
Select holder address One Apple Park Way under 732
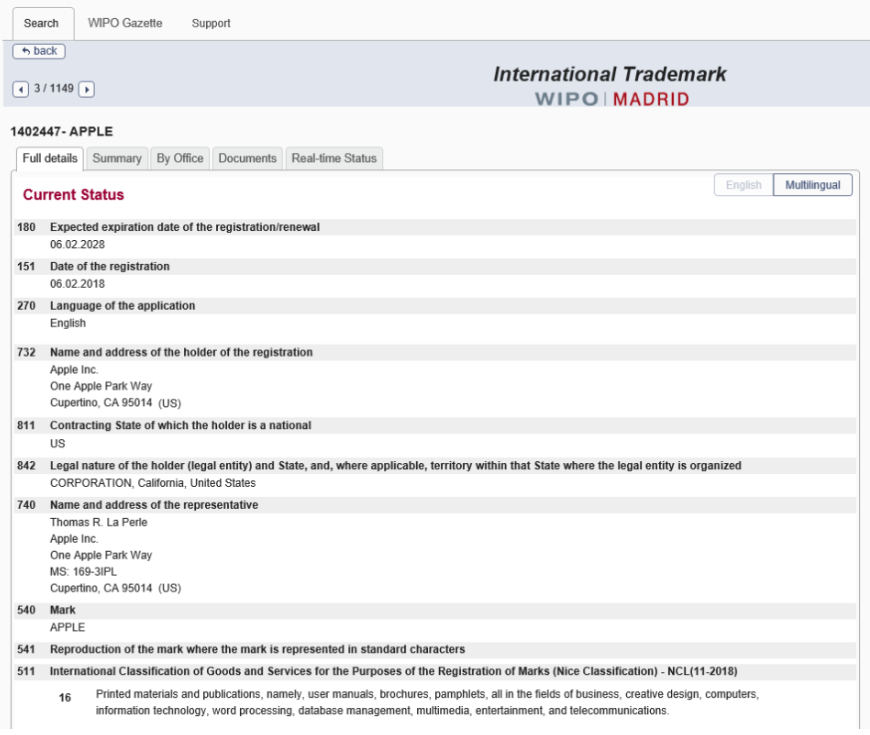tap(101, 386)
